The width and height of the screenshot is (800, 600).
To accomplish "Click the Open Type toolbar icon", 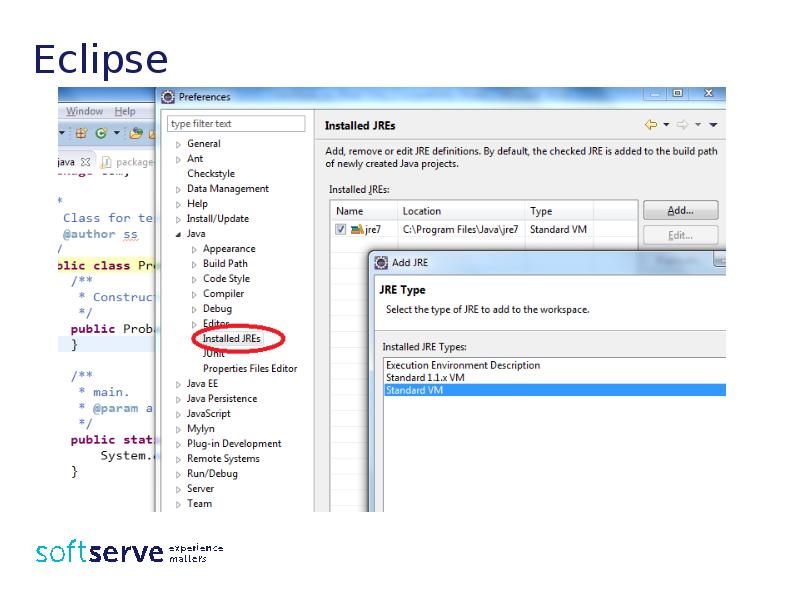I will pyautogui.click(x=136, y=134).
